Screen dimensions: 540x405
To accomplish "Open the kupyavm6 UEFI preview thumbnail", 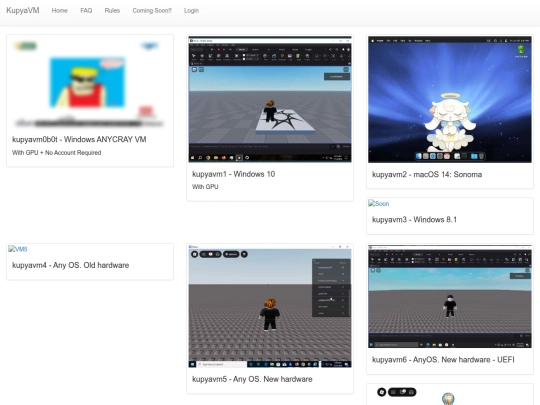I will pos(450,296).
